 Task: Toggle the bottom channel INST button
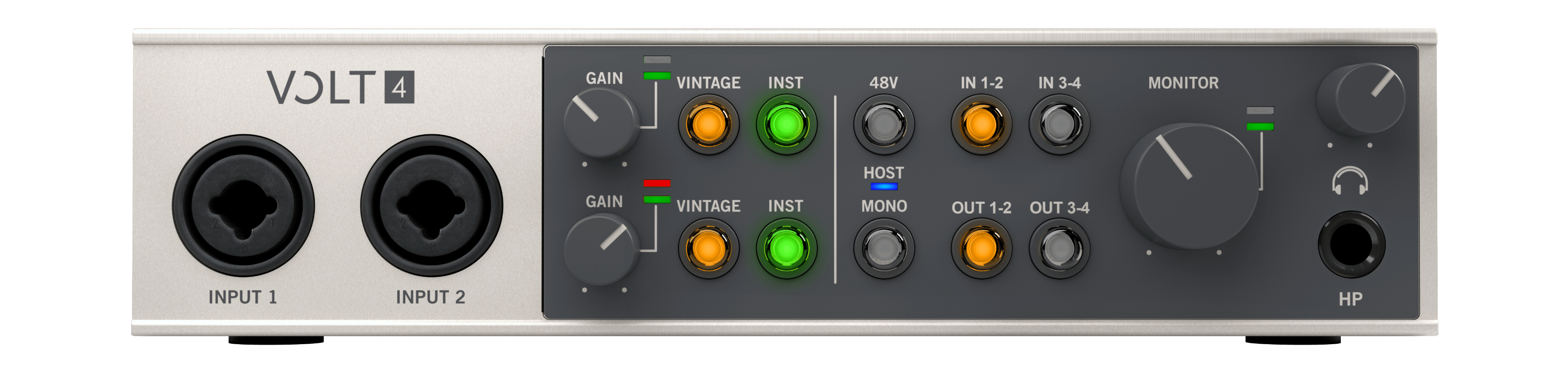tap(786, 249)
